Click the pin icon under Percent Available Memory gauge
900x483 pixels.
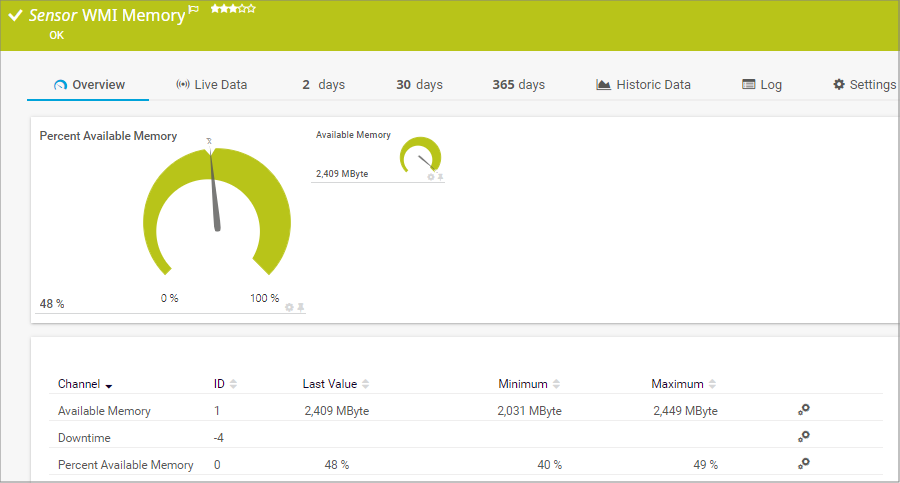(x=301, y=307)
